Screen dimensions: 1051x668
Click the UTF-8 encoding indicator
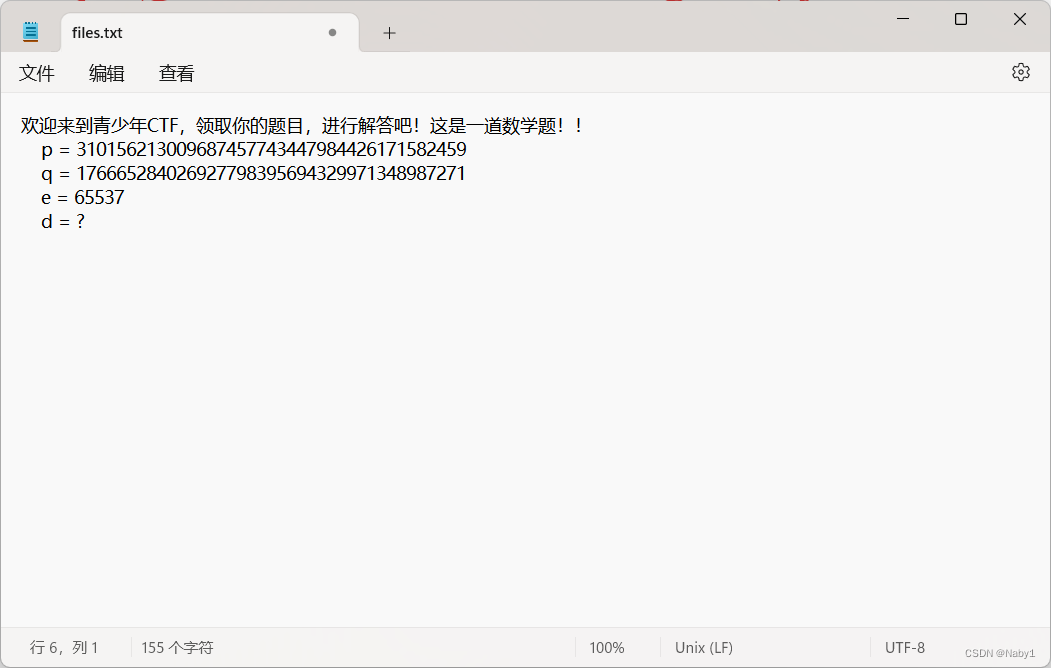904,647
